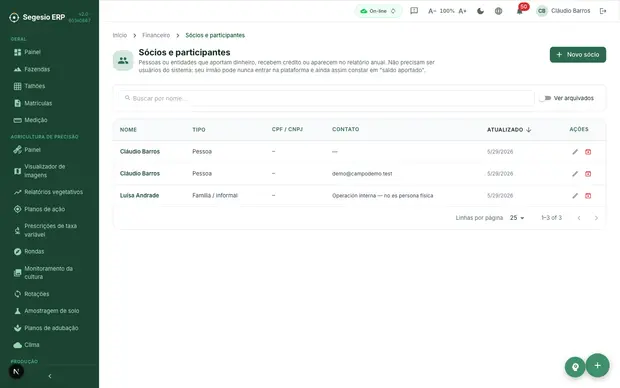Image resolution: width=620 pixels, height=388 pixels.
Task: Go to Início breadcrumb
Action: pyautogui.click(x=120, y=35)
